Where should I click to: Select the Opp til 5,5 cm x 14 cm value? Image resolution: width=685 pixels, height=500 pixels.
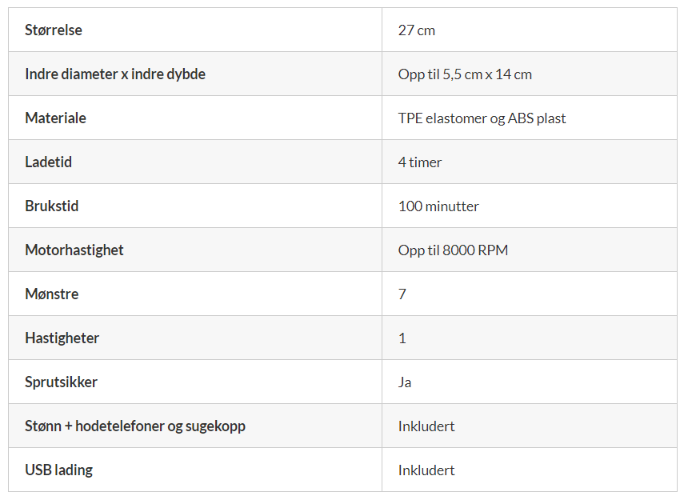[464, 74]
